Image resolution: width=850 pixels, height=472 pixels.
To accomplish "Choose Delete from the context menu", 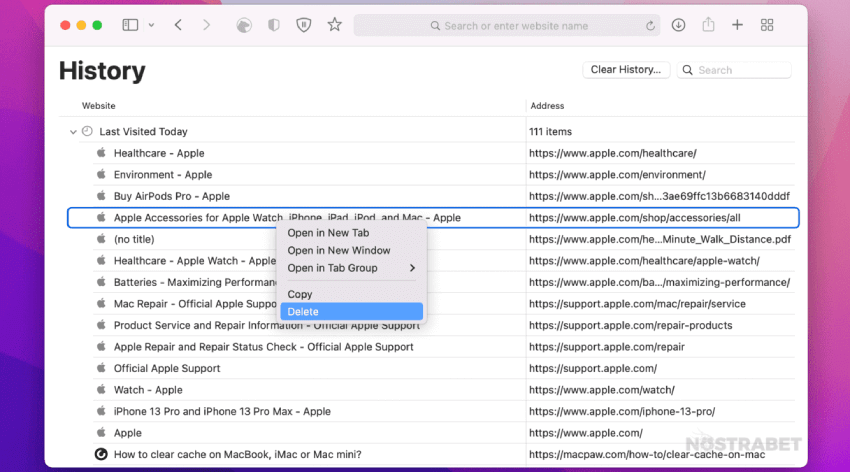I will tap(351, 312).
